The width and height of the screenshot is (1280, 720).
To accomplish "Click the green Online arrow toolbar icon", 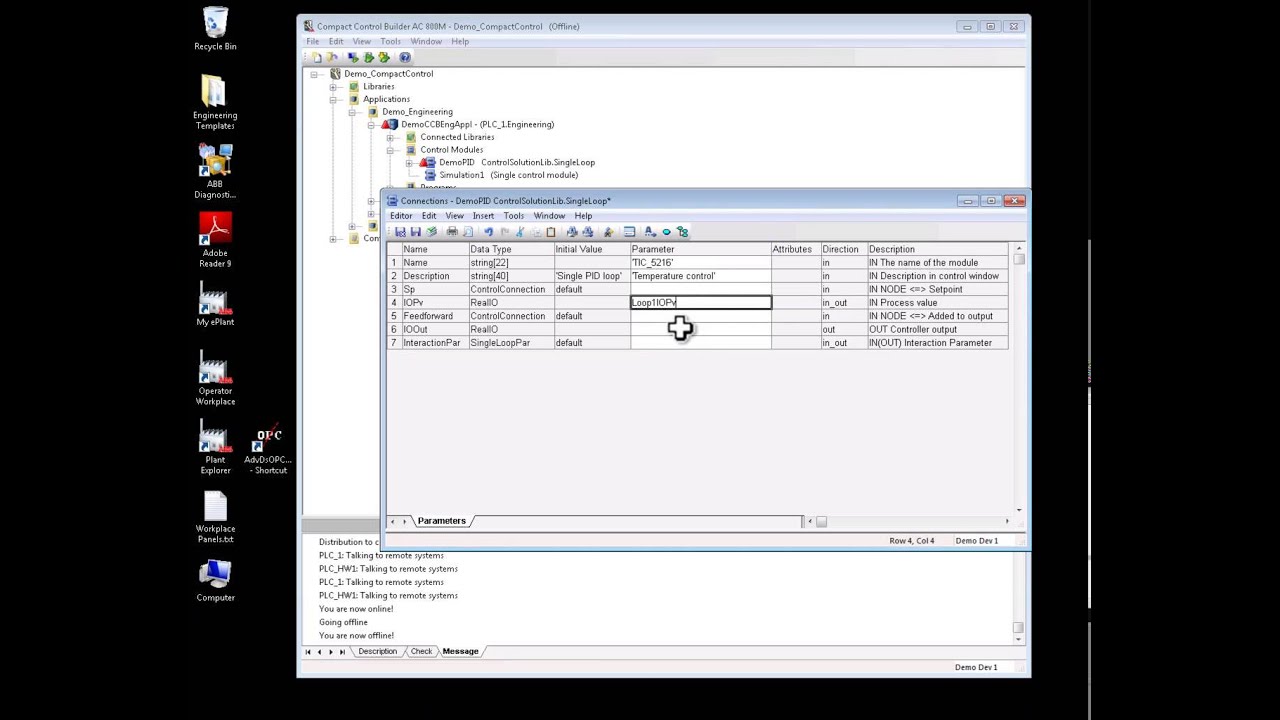I will point(368,57).
